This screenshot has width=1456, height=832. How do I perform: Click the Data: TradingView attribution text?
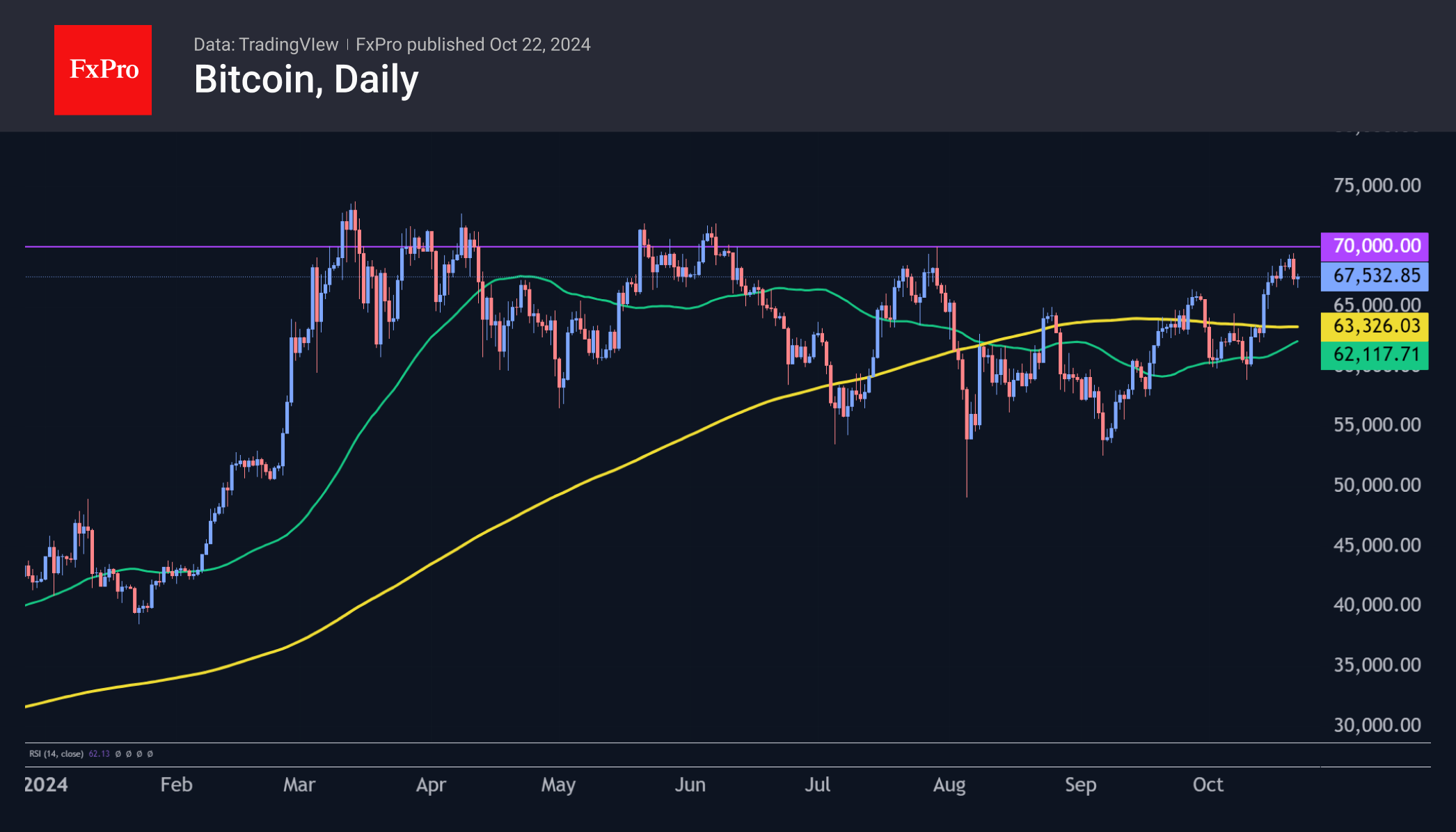tap(266, 45)
